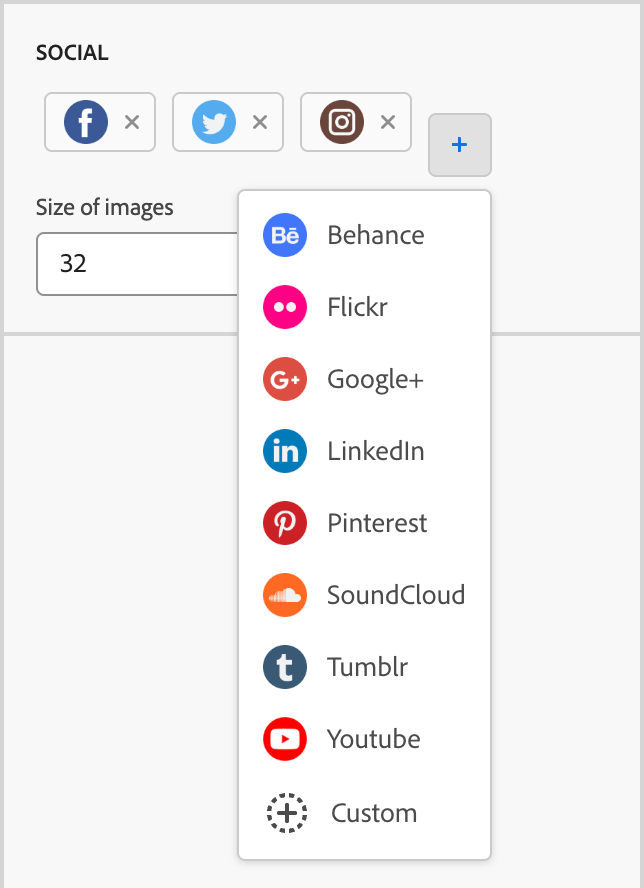Select the Twitter bird icon

(x=212, y=121)
